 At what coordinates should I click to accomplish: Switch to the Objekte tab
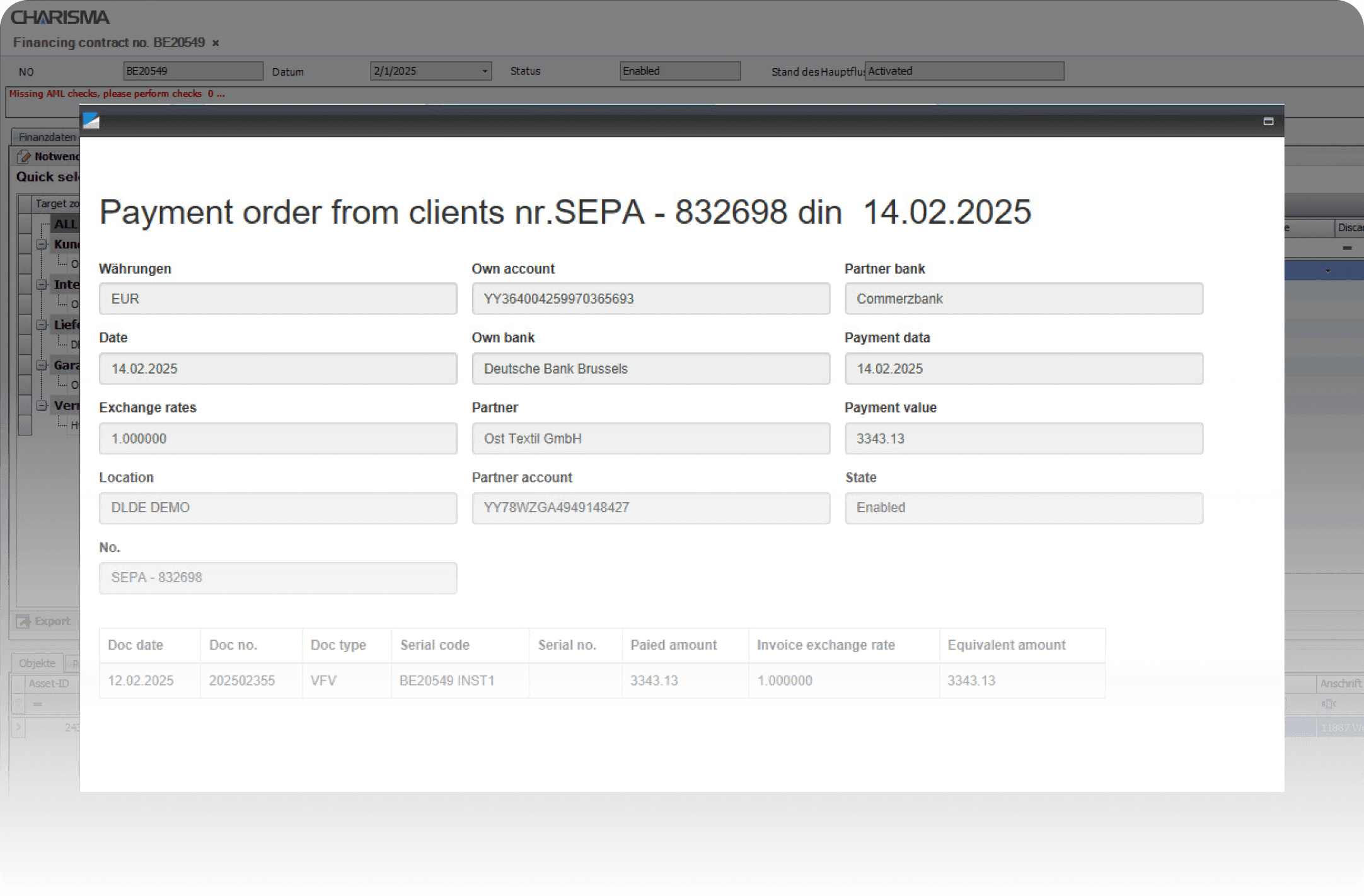click(37, 663)
